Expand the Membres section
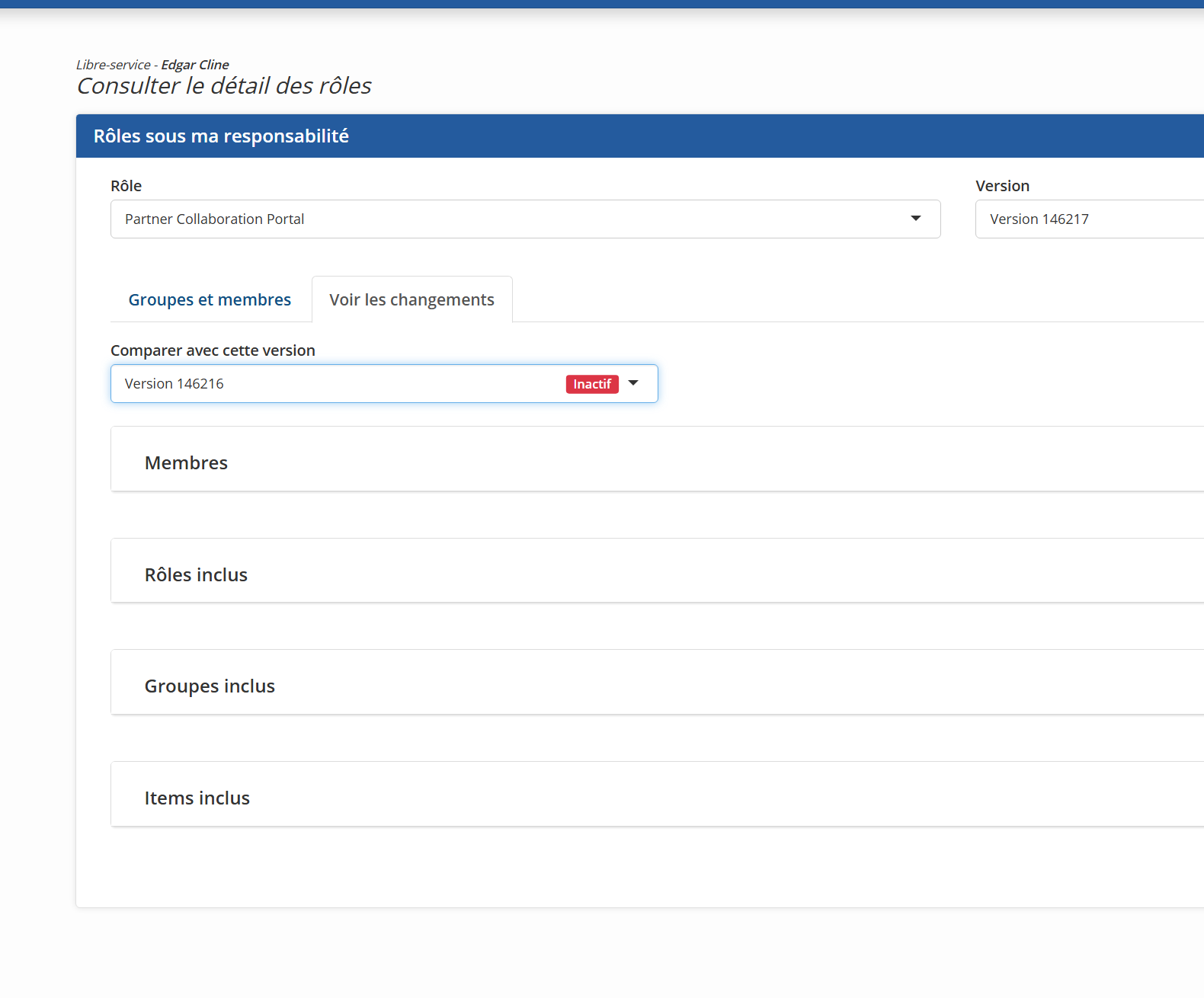 tap(187, 462)
